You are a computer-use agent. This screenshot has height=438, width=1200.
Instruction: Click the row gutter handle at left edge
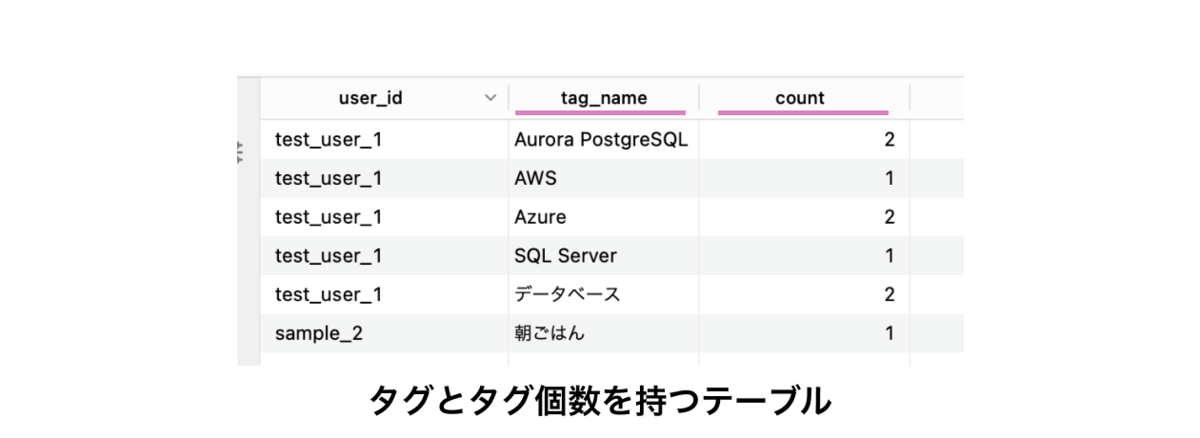tap(240, 151)
